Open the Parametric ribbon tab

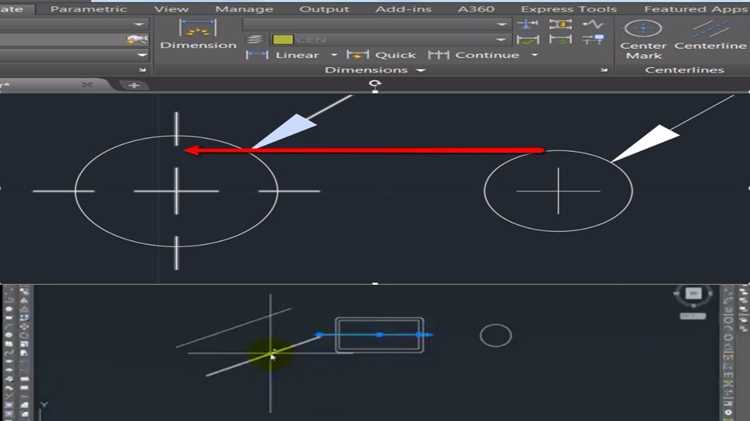(88, 9)
